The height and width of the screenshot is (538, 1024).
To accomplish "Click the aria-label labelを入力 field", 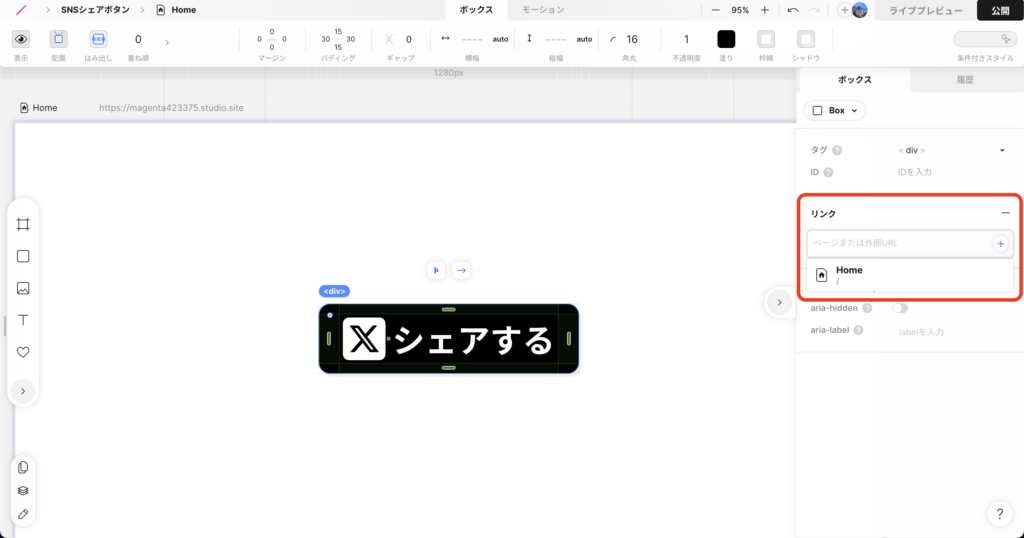I will [951, 332].
